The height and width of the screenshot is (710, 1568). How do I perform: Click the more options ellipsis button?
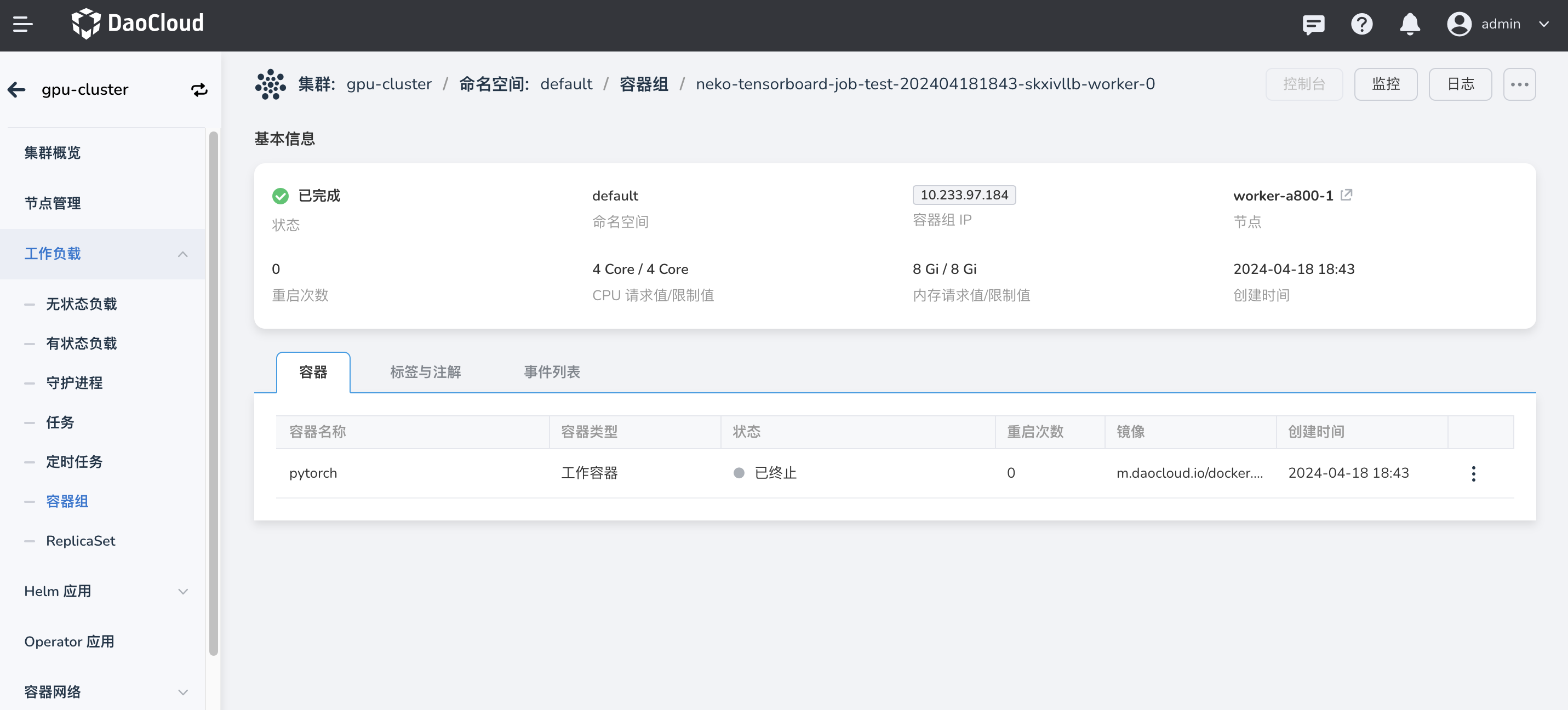pyautogui.click(x=1519, y=84)
